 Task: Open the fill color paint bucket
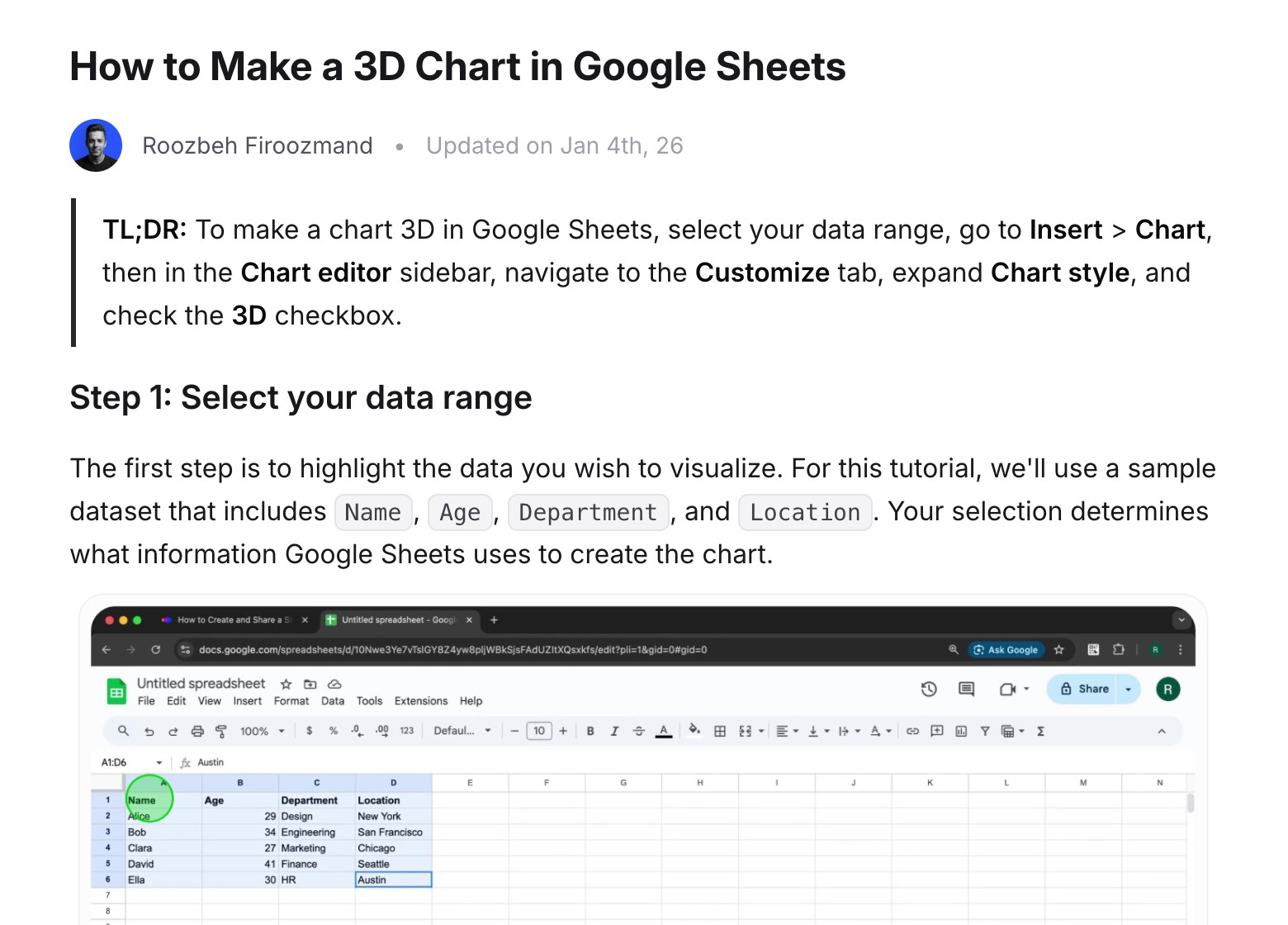click(694, 730)
